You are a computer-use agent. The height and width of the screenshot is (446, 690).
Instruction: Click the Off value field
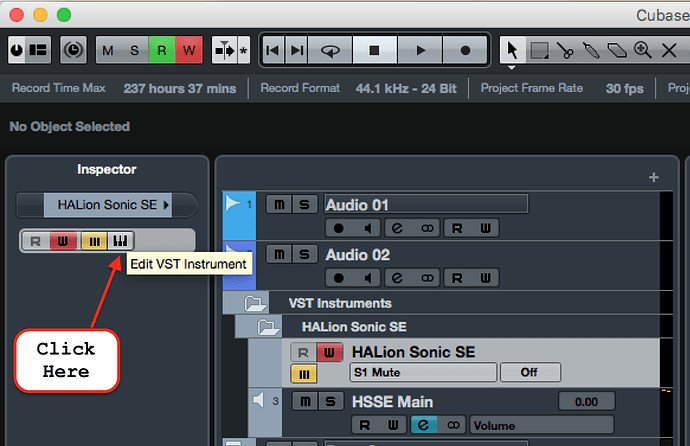(x=530, y=372)
